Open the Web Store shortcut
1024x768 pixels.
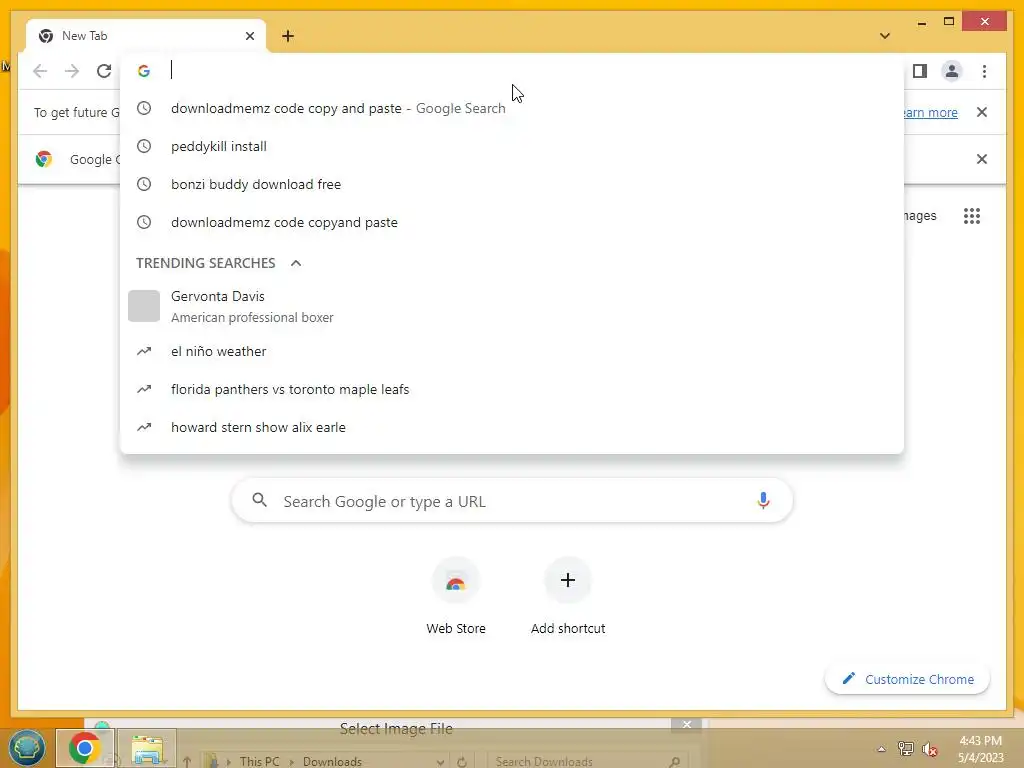click(x=456, y=596)
